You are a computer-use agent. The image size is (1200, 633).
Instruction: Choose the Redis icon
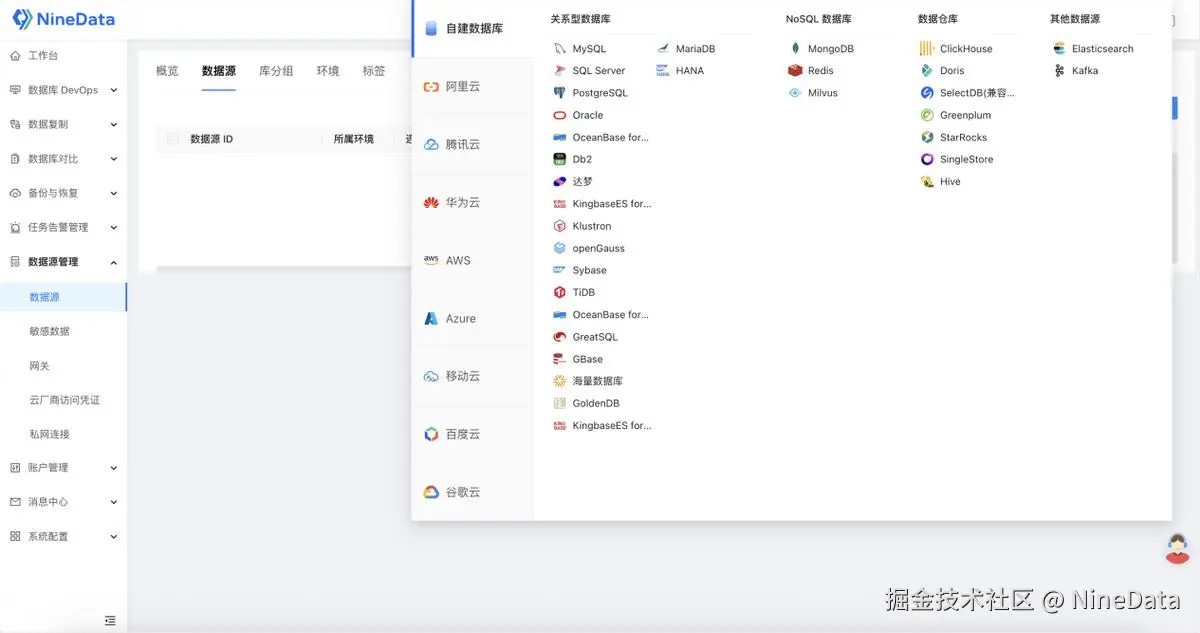point(795,71)
